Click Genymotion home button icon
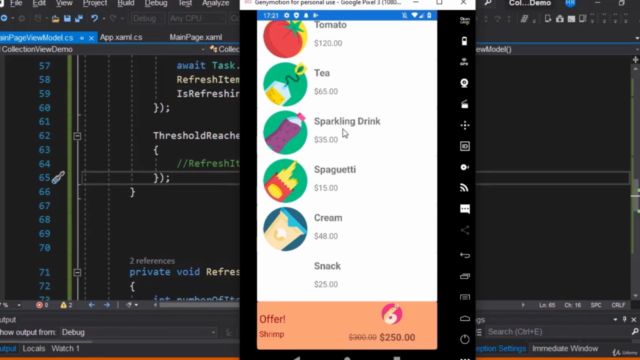 pyautogui.click(x=464, y=318)
